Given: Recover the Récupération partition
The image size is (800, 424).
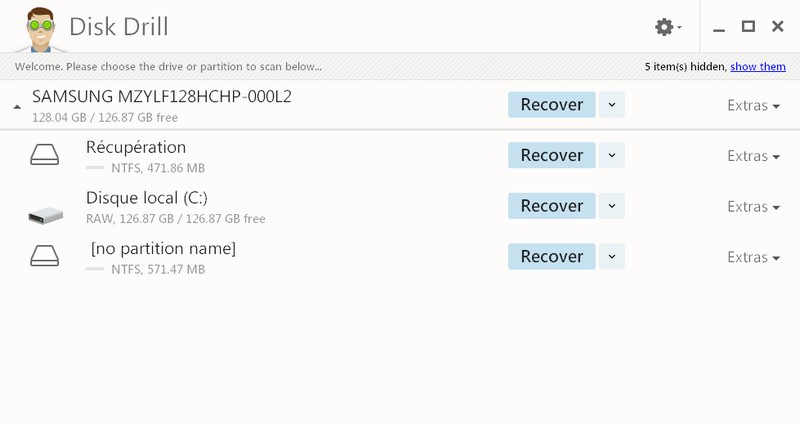Looking at the screenshot, I should tap(551, 155).
